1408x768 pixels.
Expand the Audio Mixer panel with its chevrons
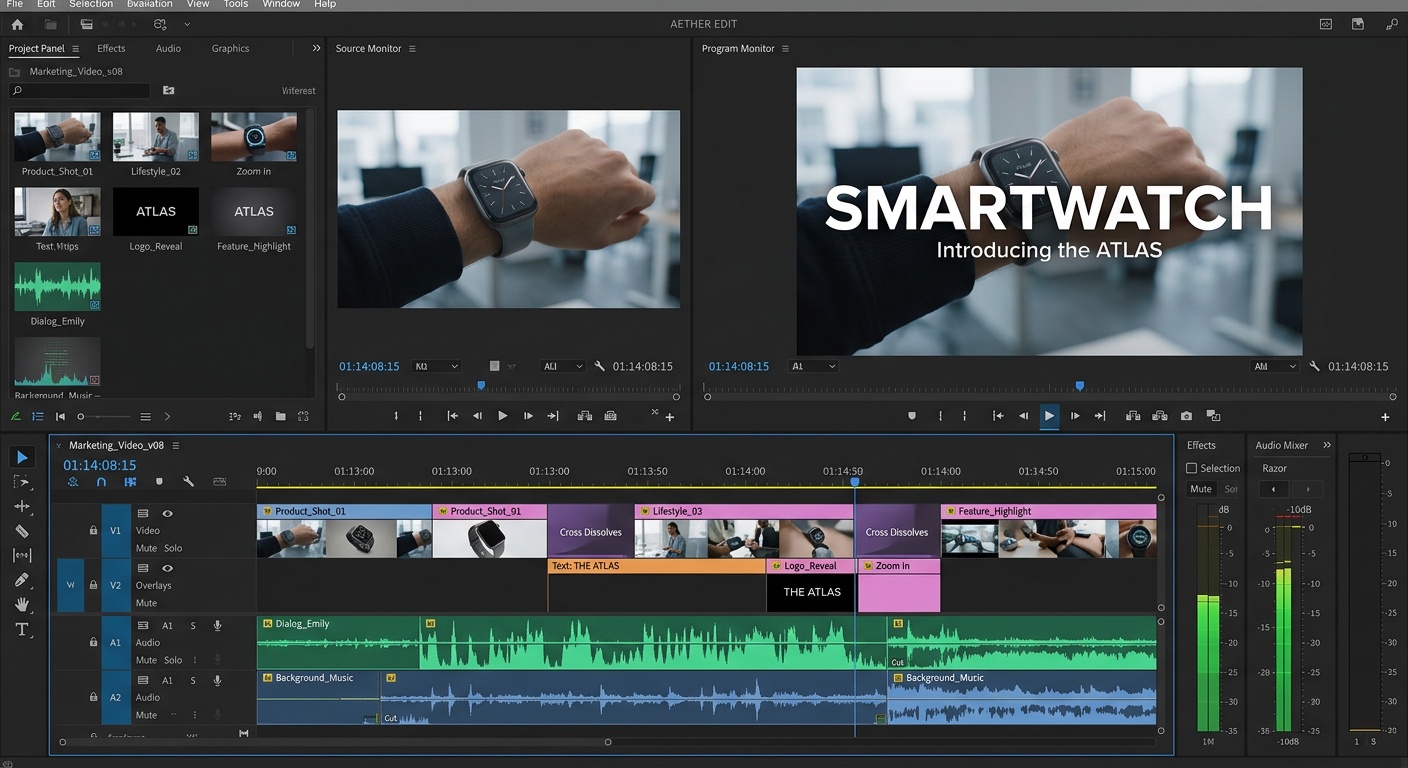pos(1327,445)
